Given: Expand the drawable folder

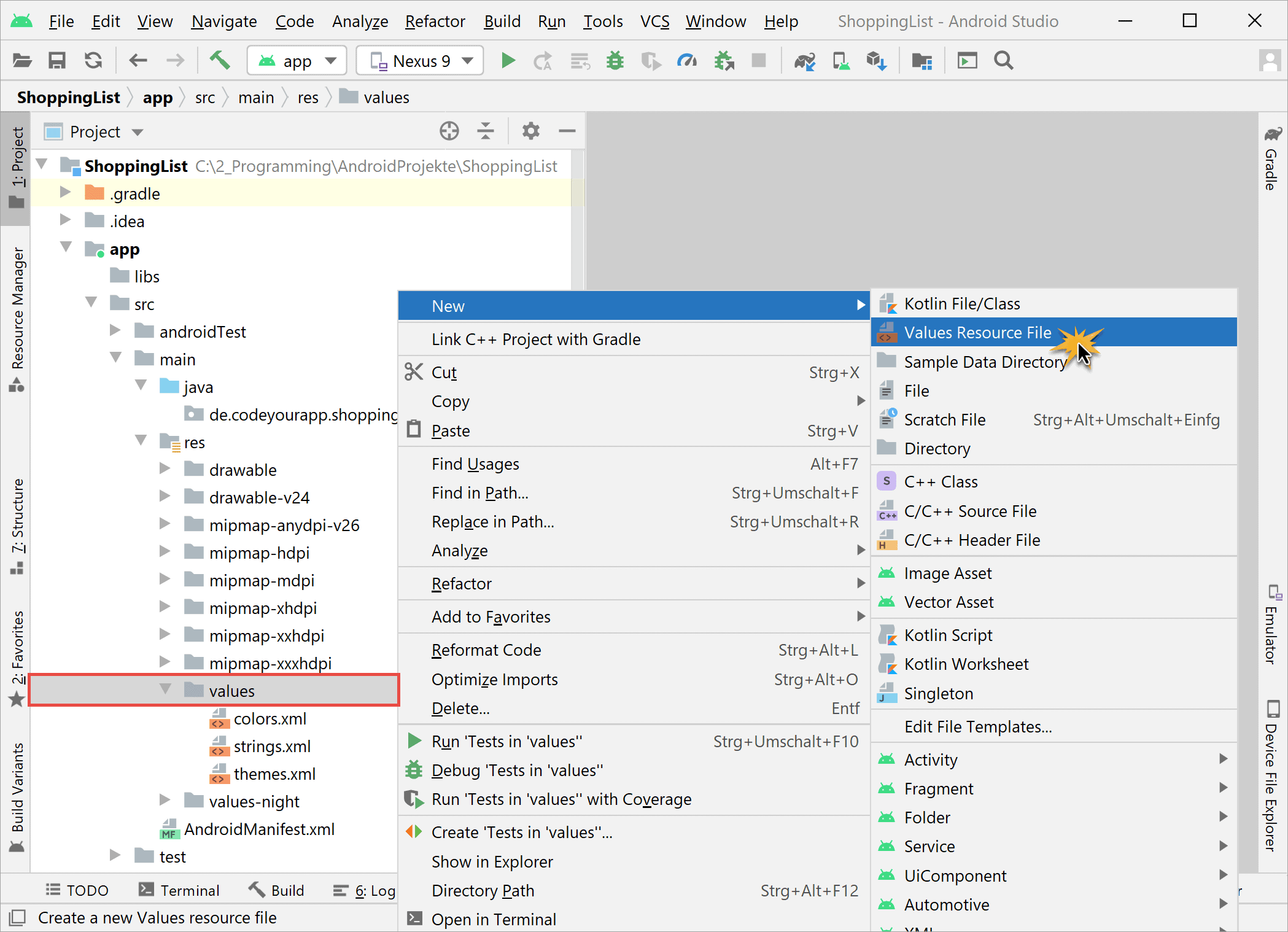Looking at the screenshot, I should click(165, 468).
